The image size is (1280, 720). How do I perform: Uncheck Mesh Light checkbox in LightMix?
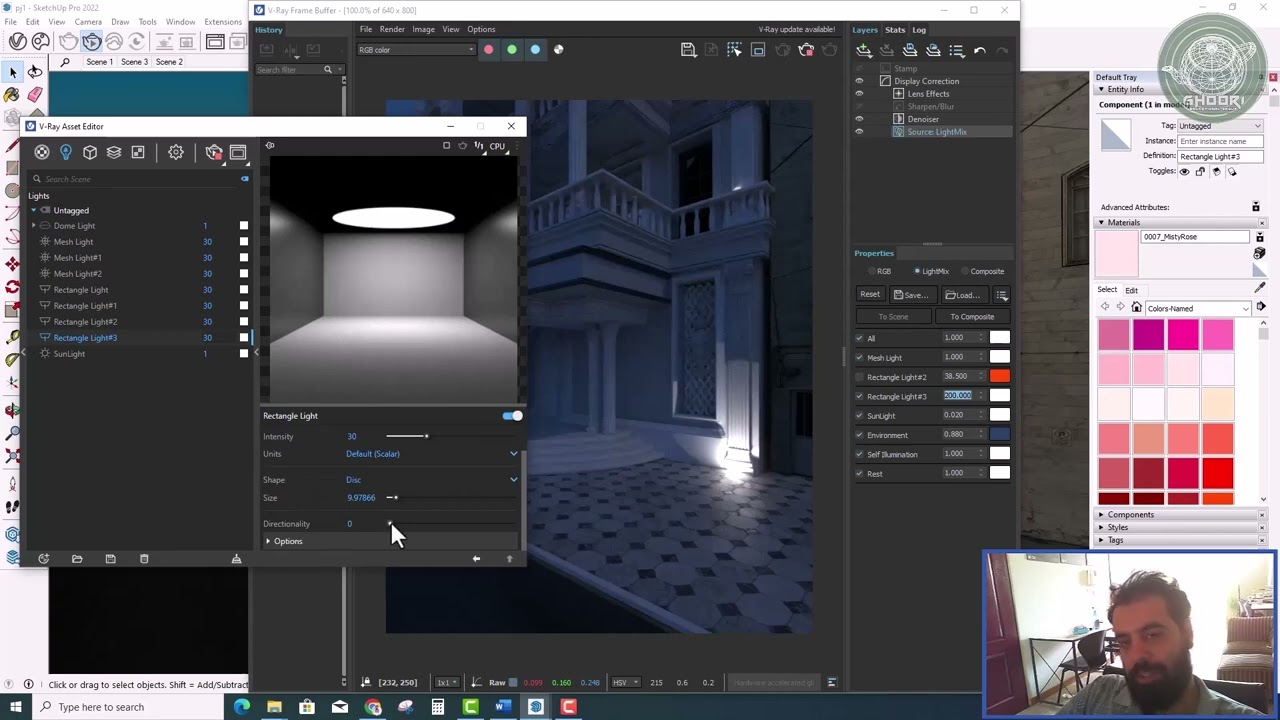pyautogui.click(x=859, y=357)
